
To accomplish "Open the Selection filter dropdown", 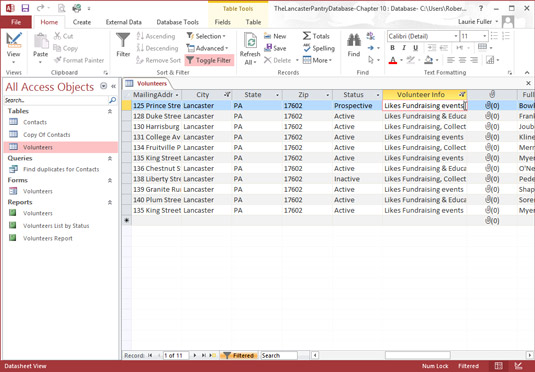I will tap(206, 36).
